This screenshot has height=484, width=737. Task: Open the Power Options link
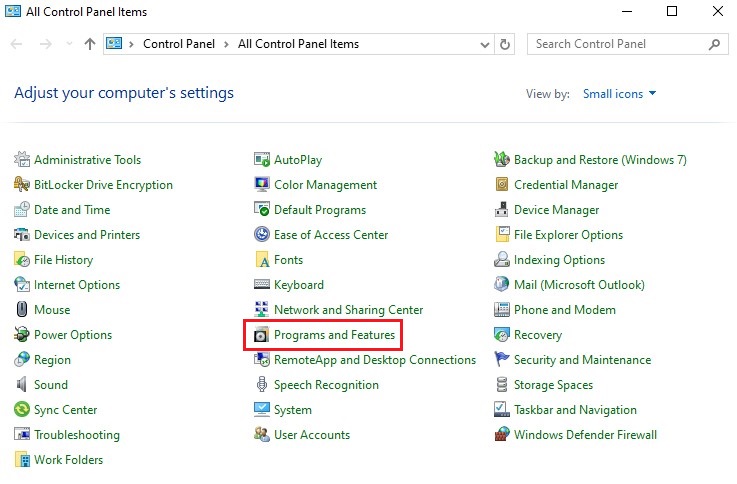[x=73, y=335]
